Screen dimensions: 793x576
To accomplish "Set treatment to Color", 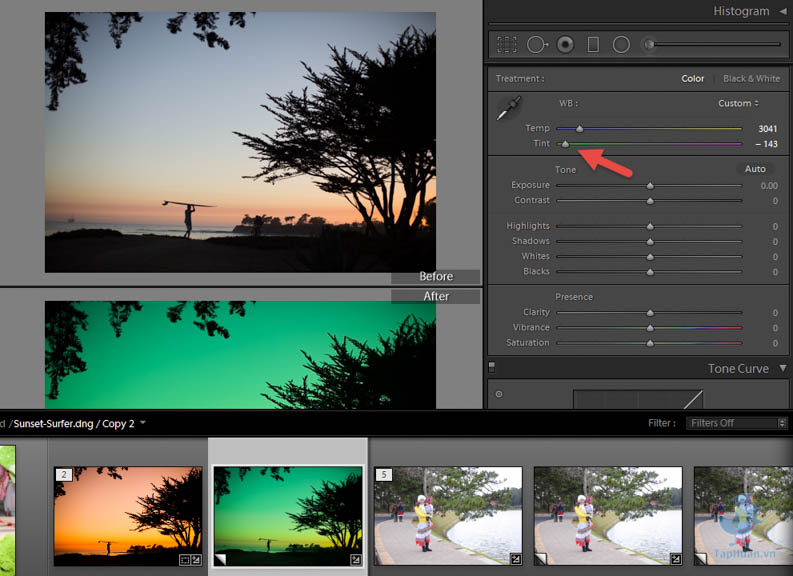I will [x=692, y=78].
